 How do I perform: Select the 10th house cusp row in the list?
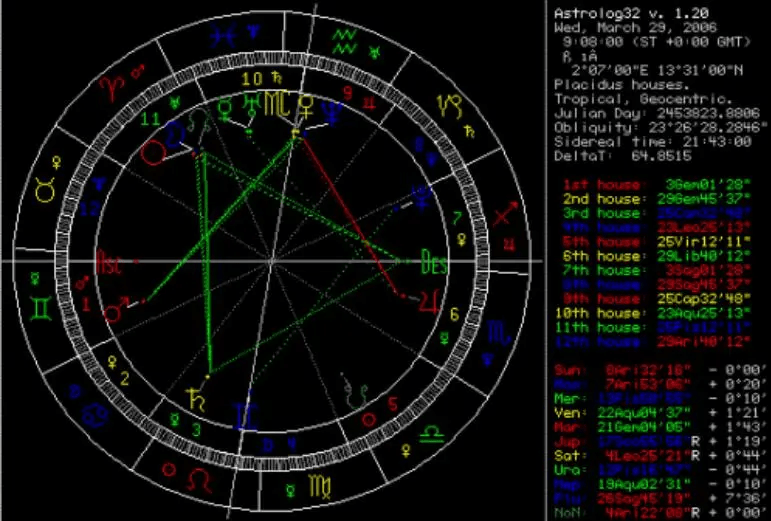coord(653,313)
